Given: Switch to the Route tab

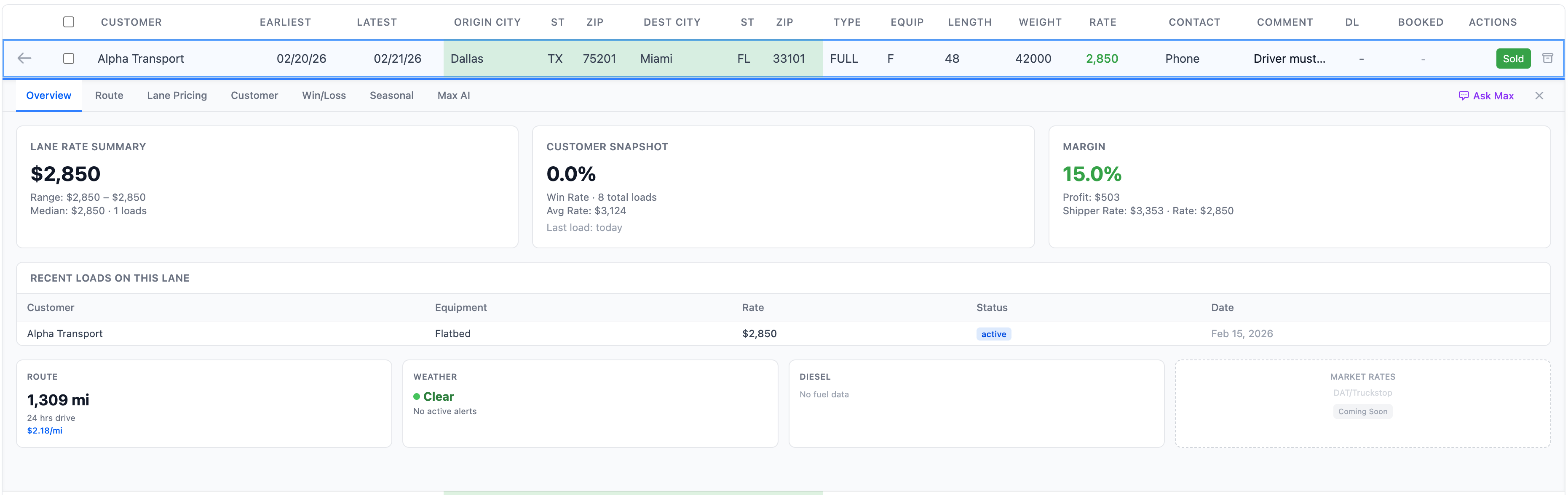Looking at the screenshot, I should [x=109, y=96].
